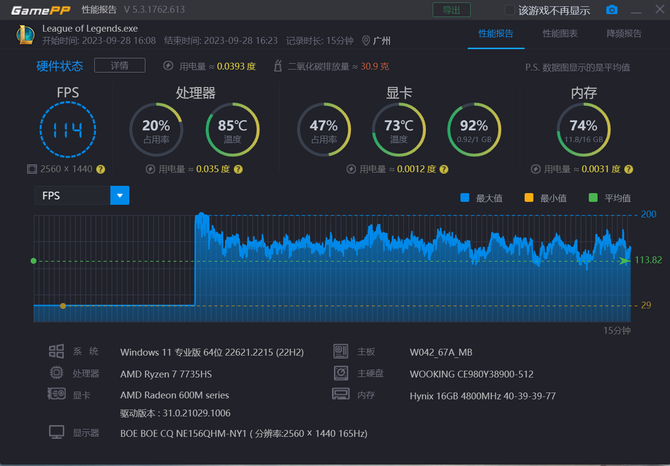Switch to 性能报告 tab
The height and width of the screenshot is (466, 670).
click(496, 33)
